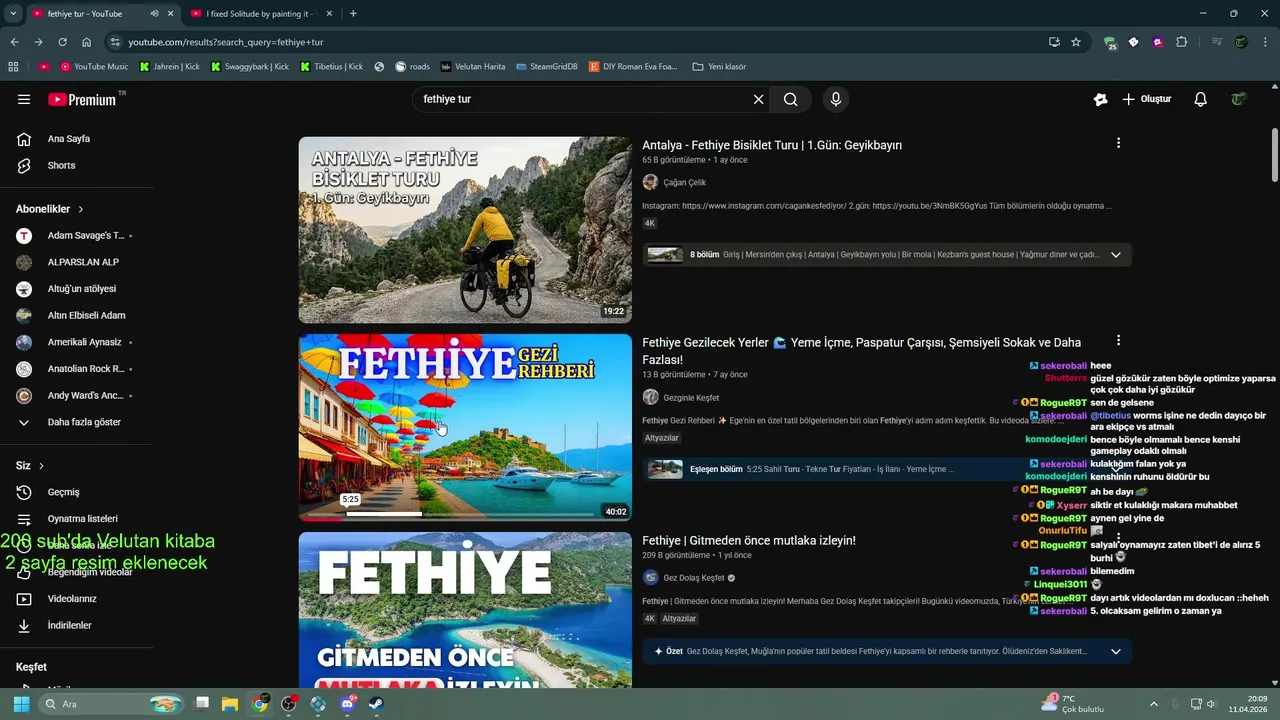Image resolution: width=1280 pixels, height=720 pixels.
Task: Click the page vertical scrollbar
Action: [1274, 155]
